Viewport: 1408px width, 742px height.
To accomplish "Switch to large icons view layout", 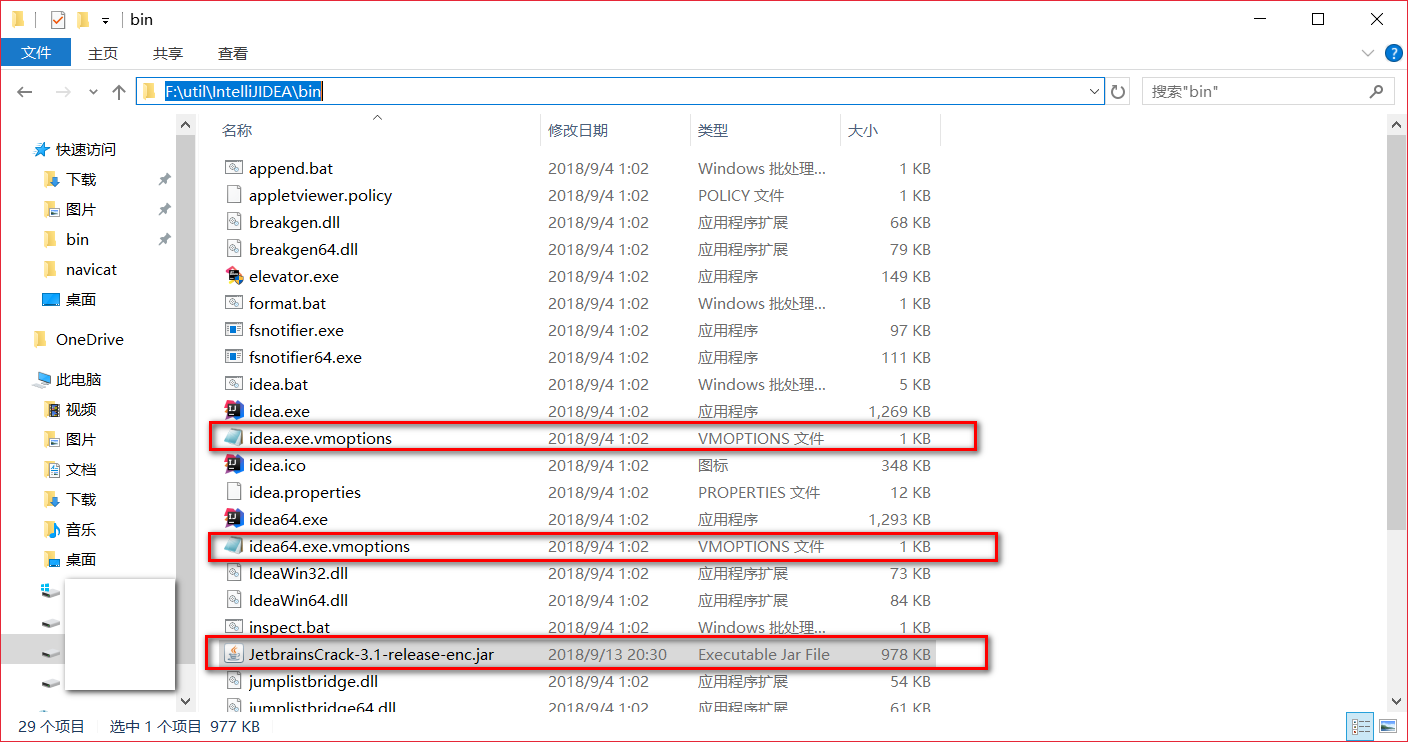I will click(x=1388, y=726).
